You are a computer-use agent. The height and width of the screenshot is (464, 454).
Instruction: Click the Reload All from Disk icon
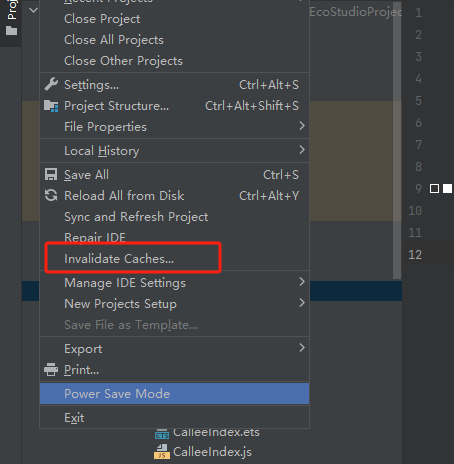[51, 196]
